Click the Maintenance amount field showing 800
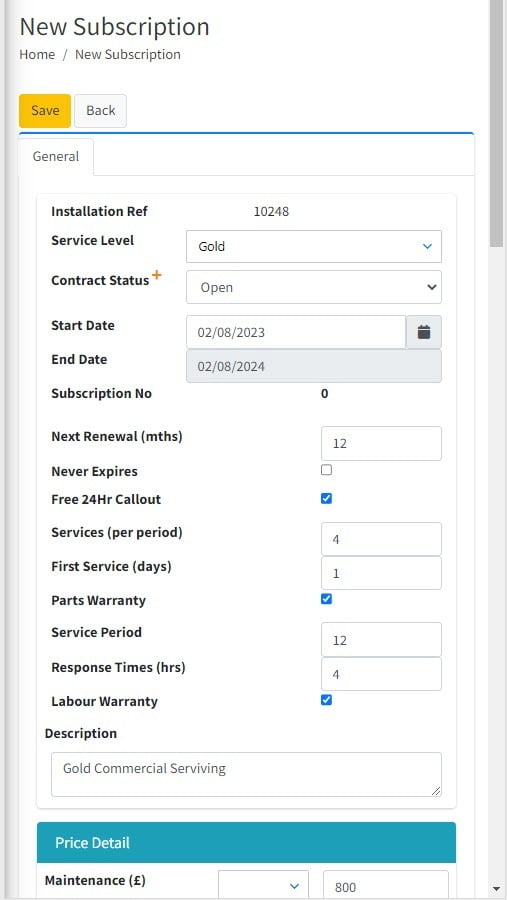 [x=386, y=886]
